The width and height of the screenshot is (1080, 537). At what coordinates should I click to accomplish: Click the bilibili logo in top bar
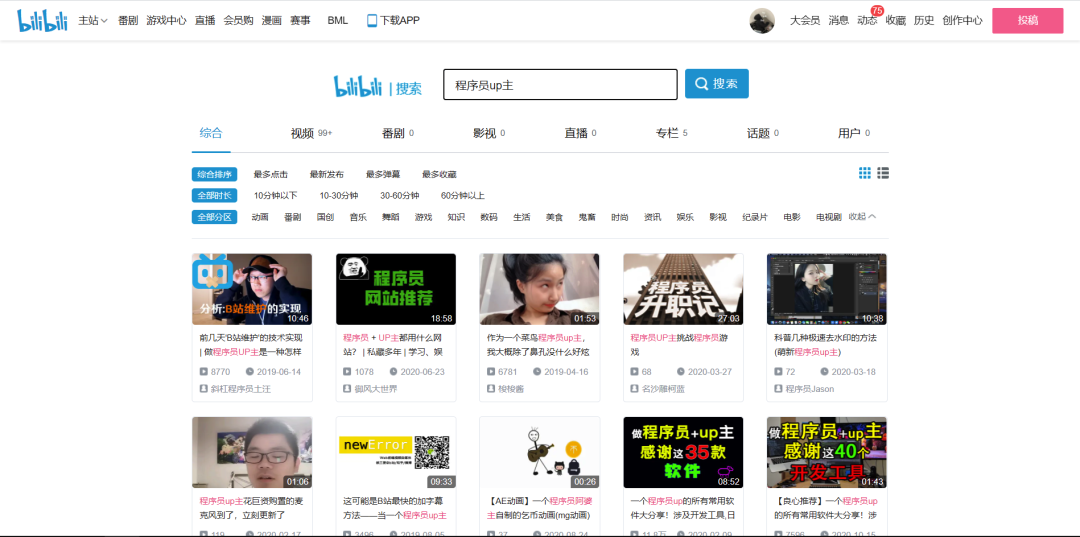[x=42, y=20]
